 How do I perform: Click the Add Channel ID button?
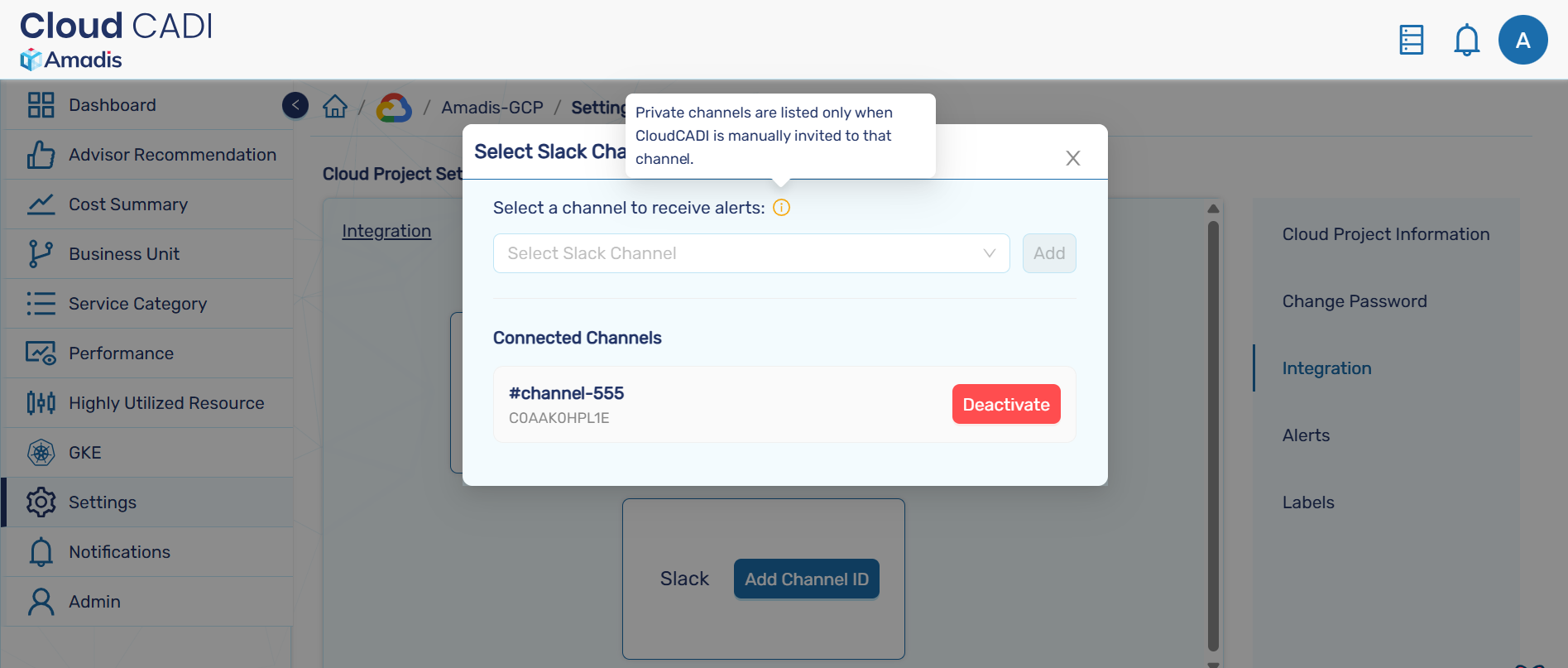(x=806, y=579)
